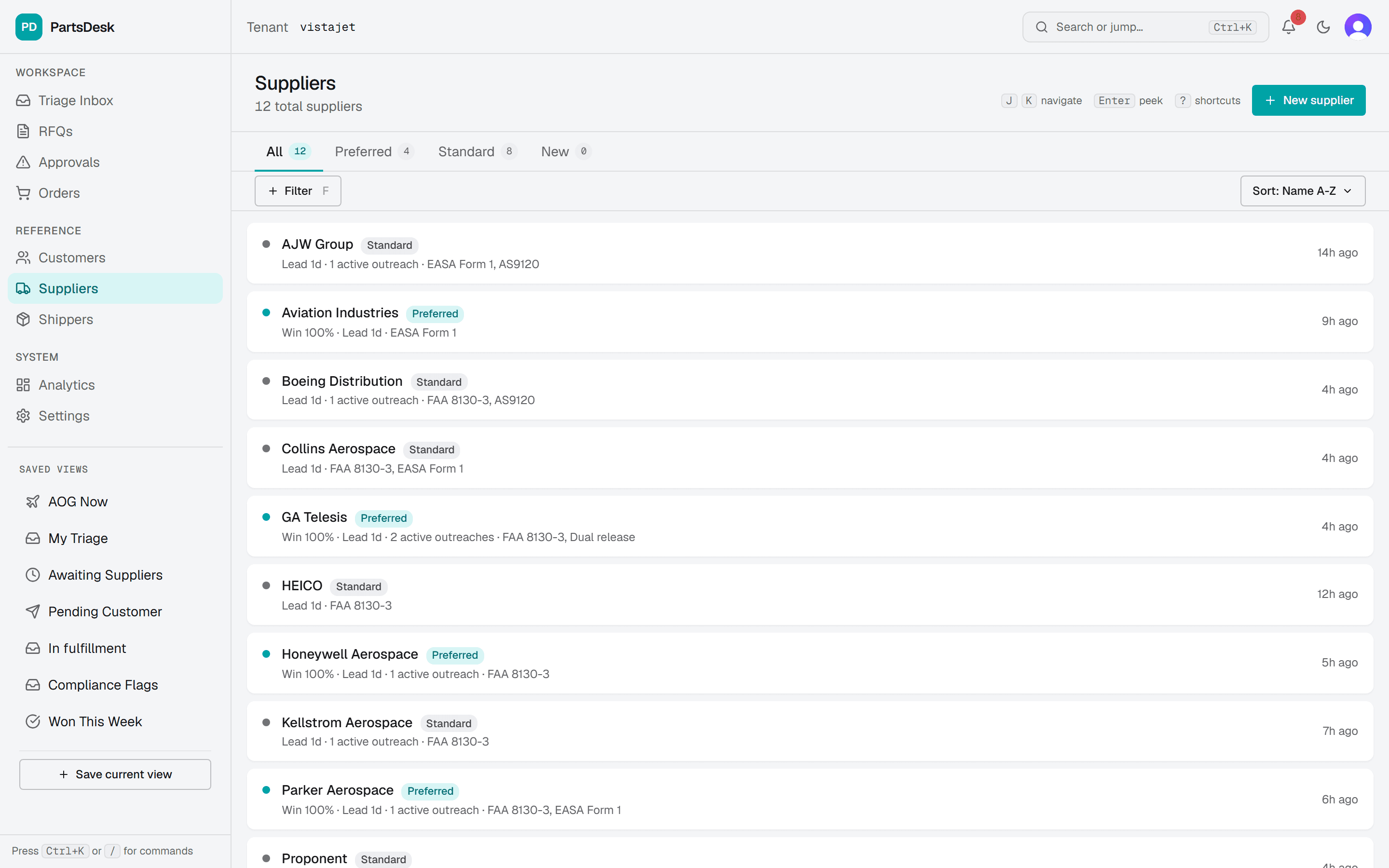Click the chevron on the Sort dropdown
This screenshot has height=868, width=1389.
(1348, 191)
